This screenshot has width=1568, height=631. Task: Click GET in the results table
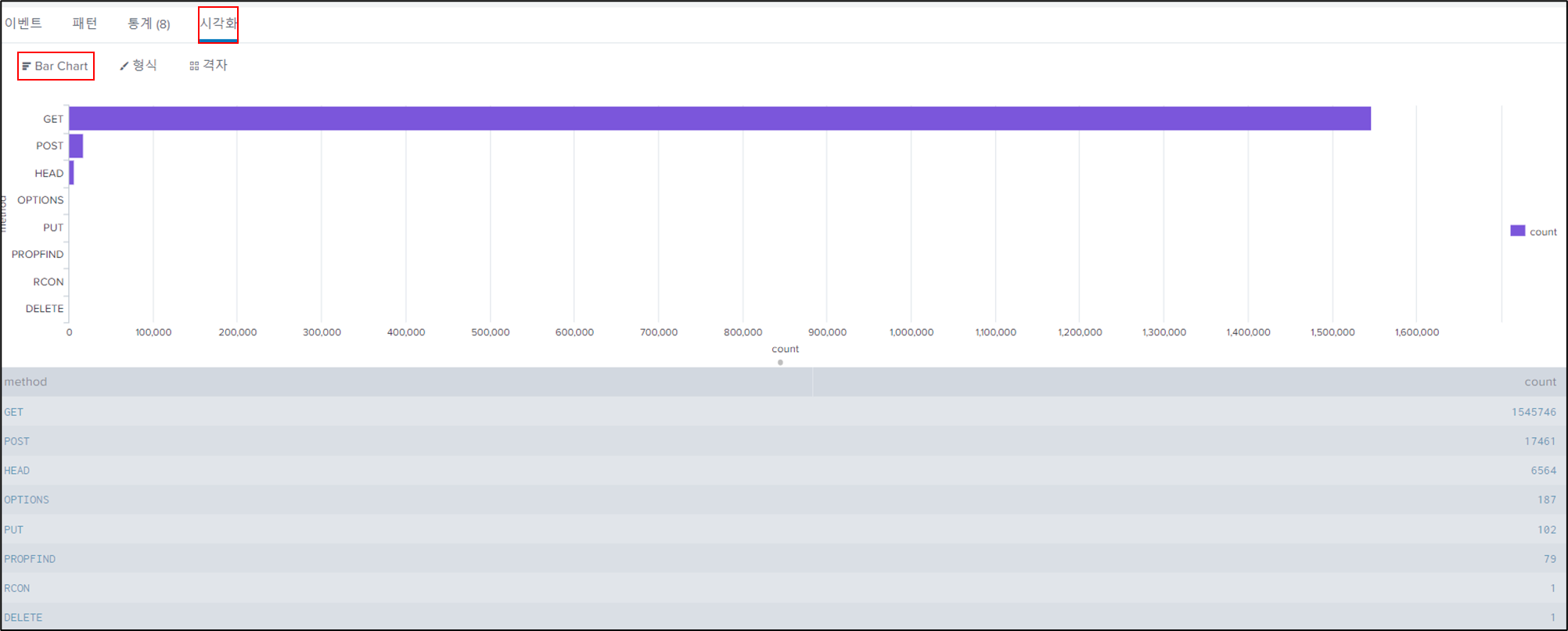[14, 412]
